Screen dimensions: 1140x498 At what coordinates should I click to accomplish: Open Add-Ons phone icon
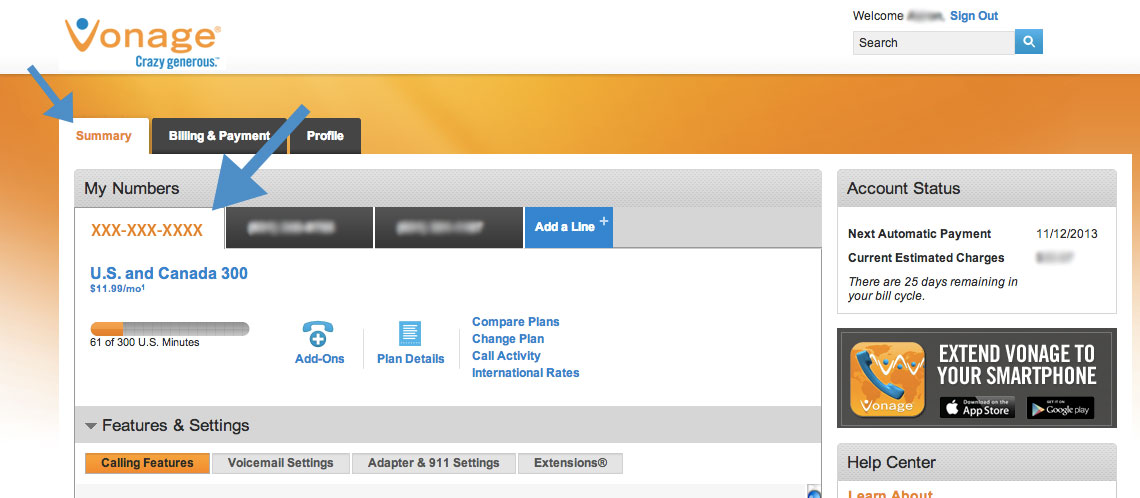tap(318, 335)
